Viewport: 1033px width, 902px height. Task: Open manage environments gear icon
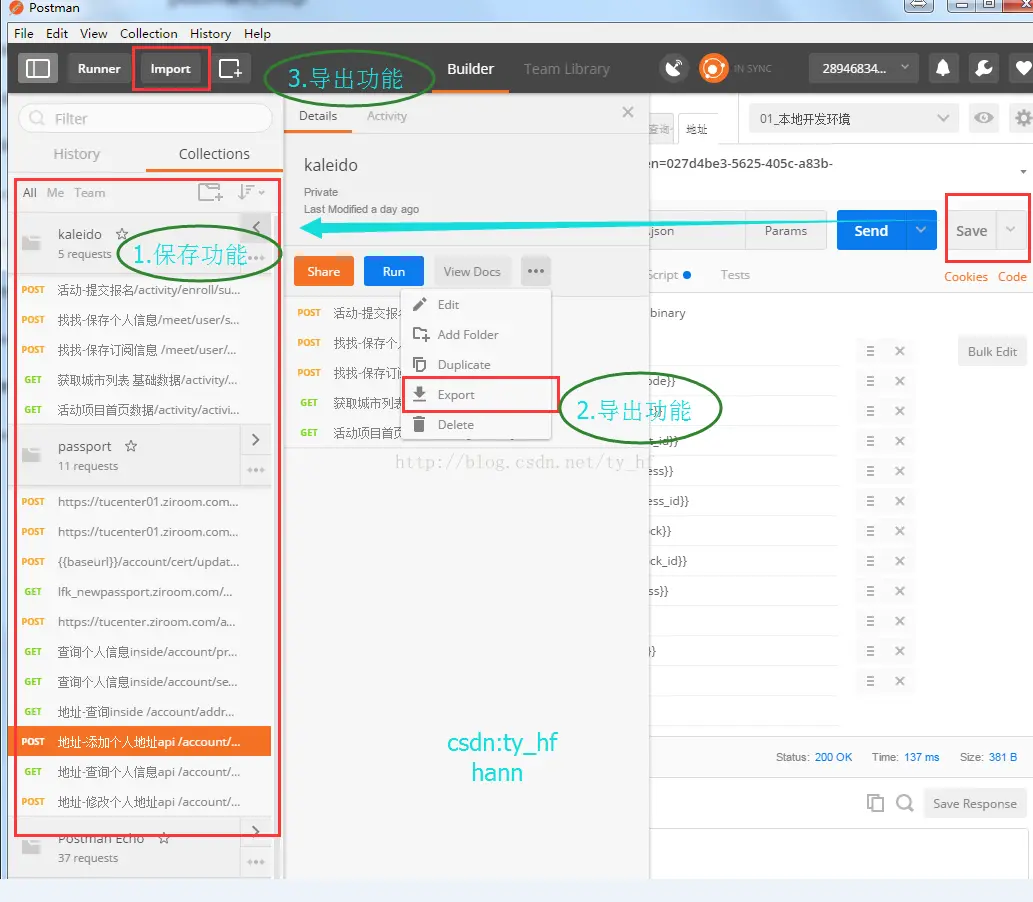pyautogui.click(x=1022, y=119)
